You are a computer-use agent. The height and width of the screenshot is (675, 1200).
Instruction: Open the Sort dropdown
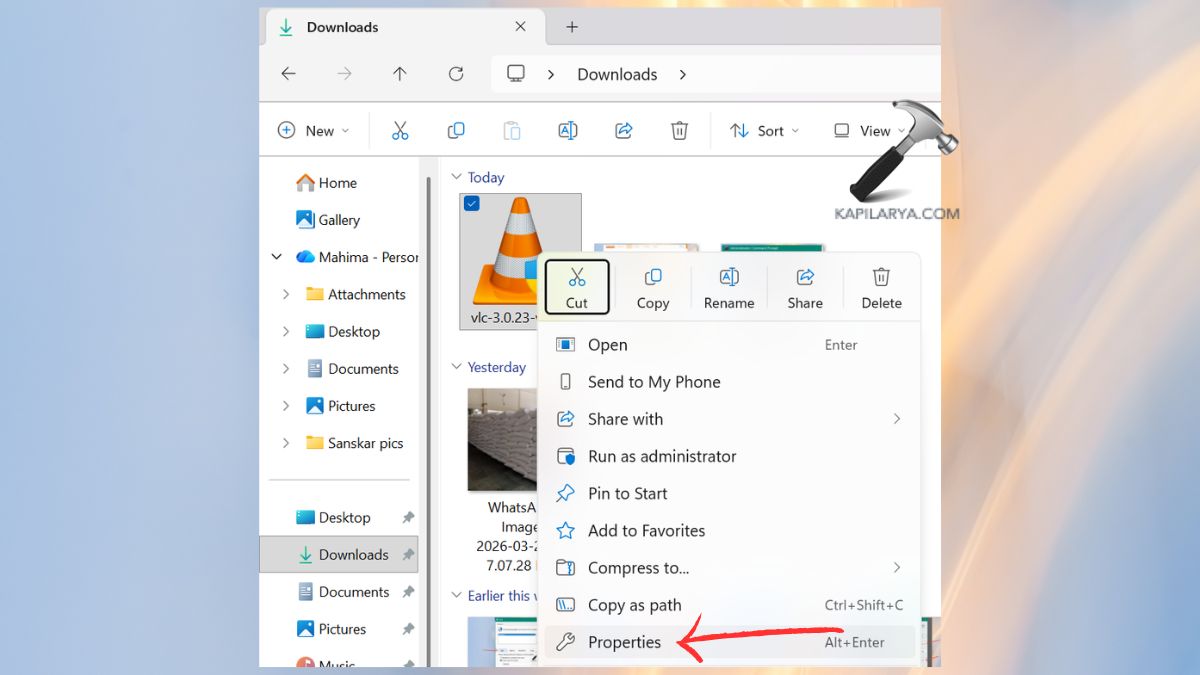tap(763, 130)
